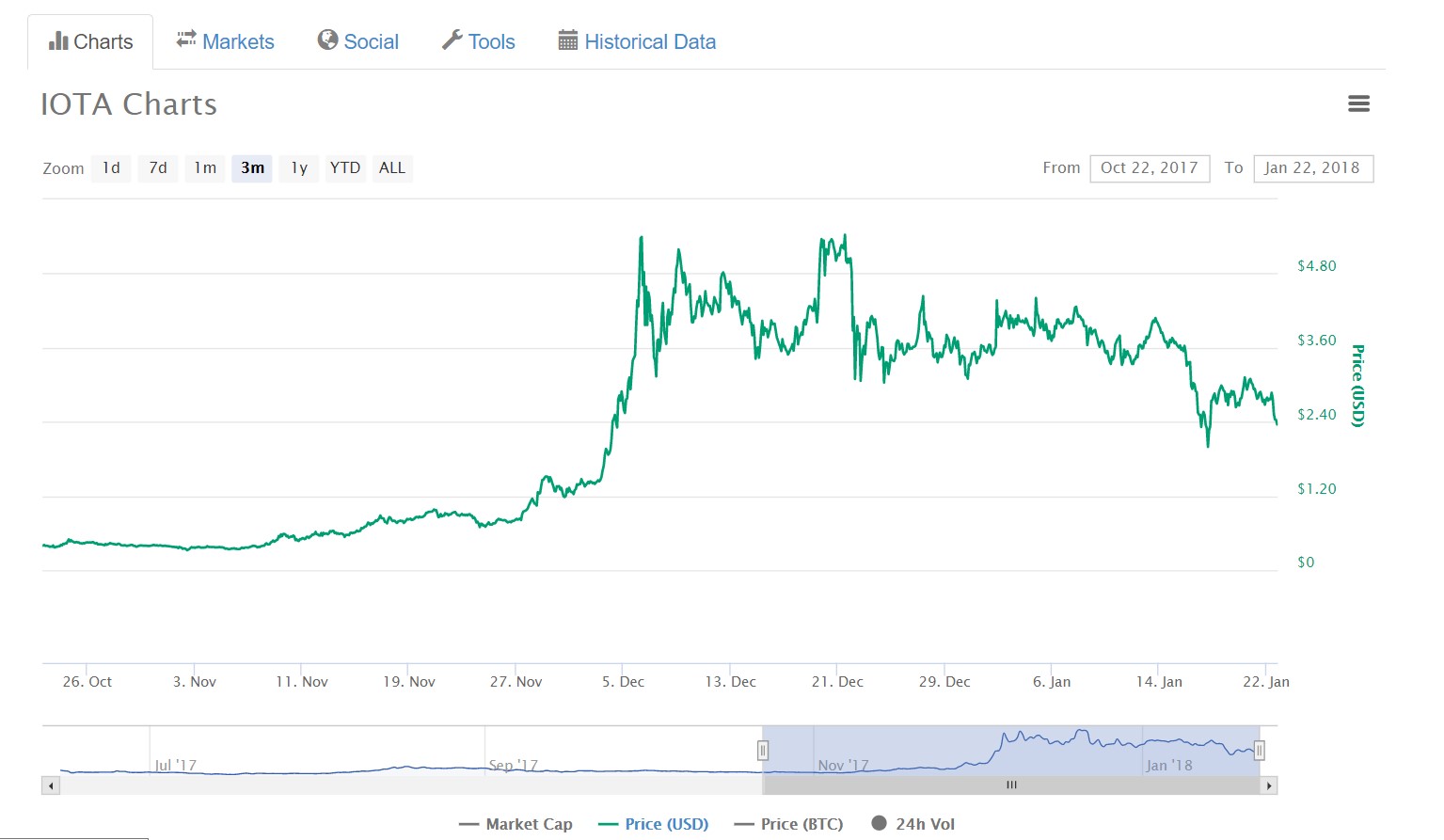Click the 21. Dec date axis label

(x=837, y=682)
